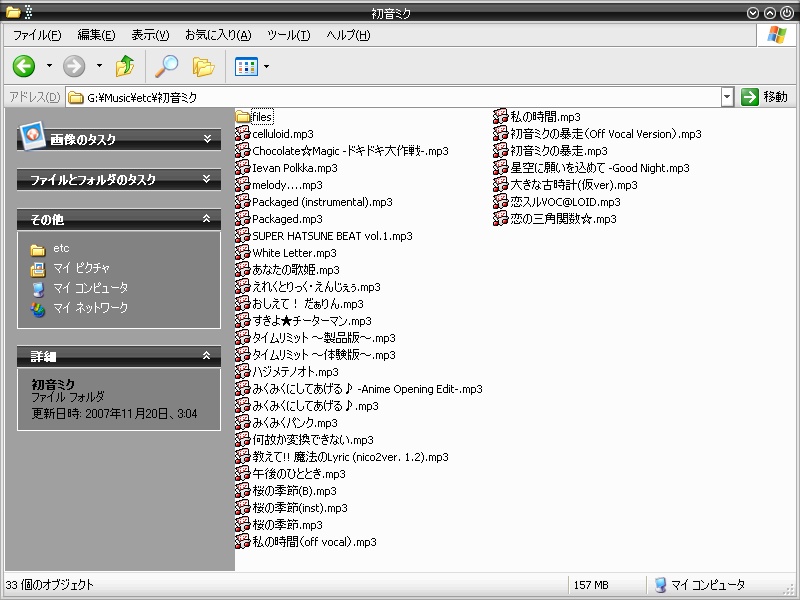
Task: Select the 私の時間.mp3 file icon
Action: pyautogui.click(x=501, y=117)
